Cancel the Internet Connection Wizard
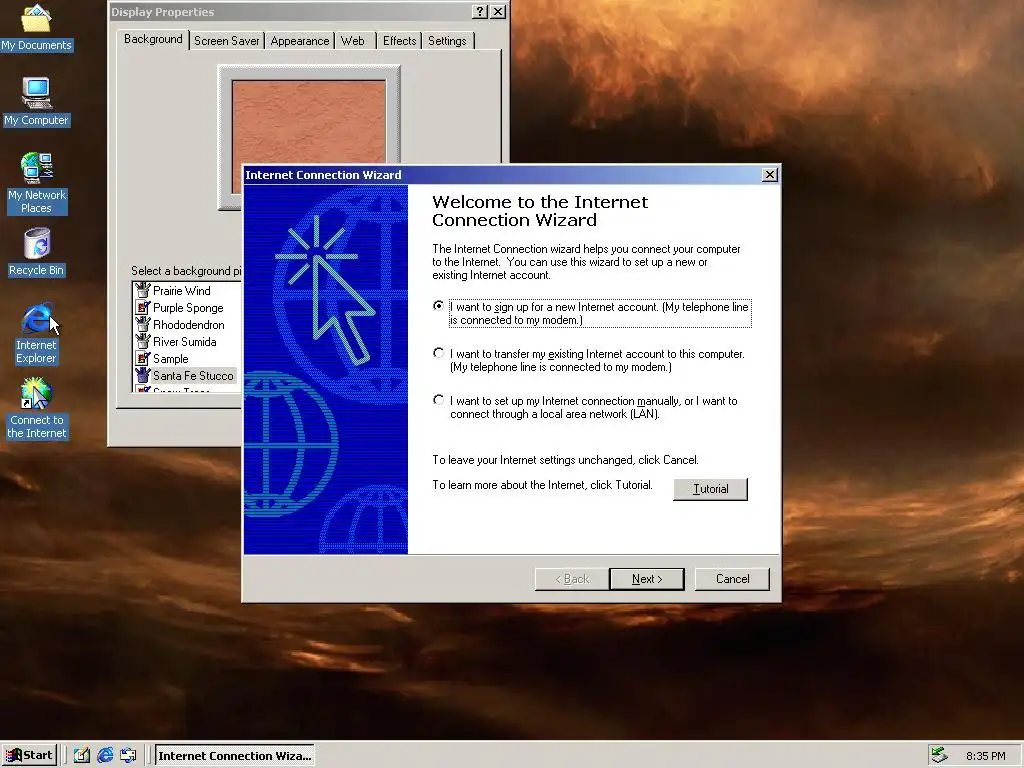 732,579
